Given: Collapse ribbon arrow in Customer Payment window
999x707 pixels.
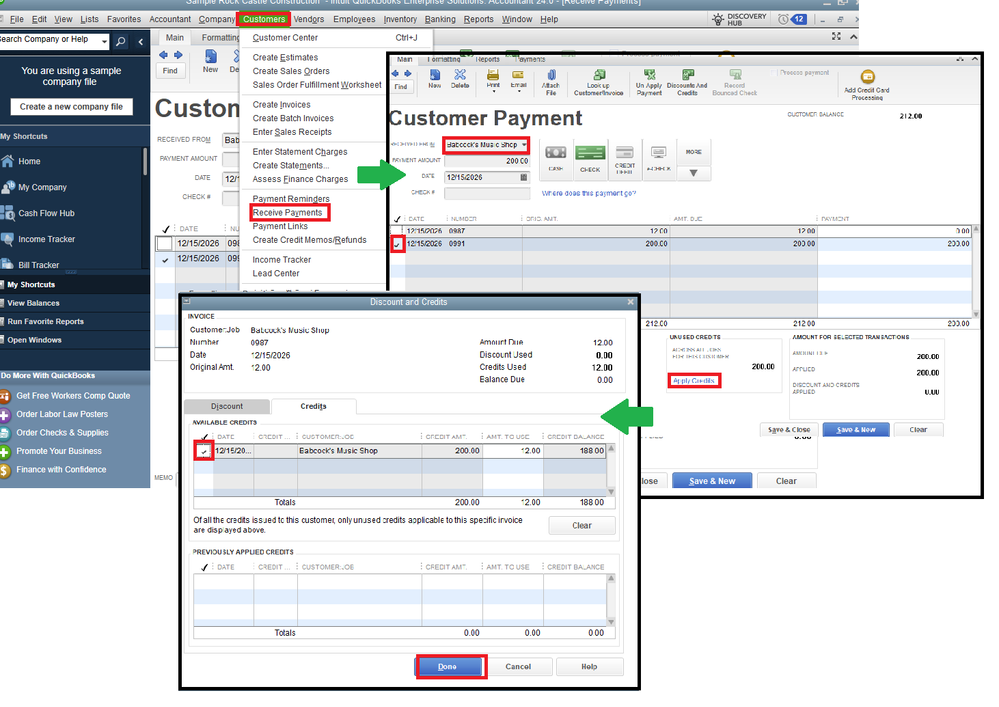Looking at the screenshot, I should coord(975,59).
